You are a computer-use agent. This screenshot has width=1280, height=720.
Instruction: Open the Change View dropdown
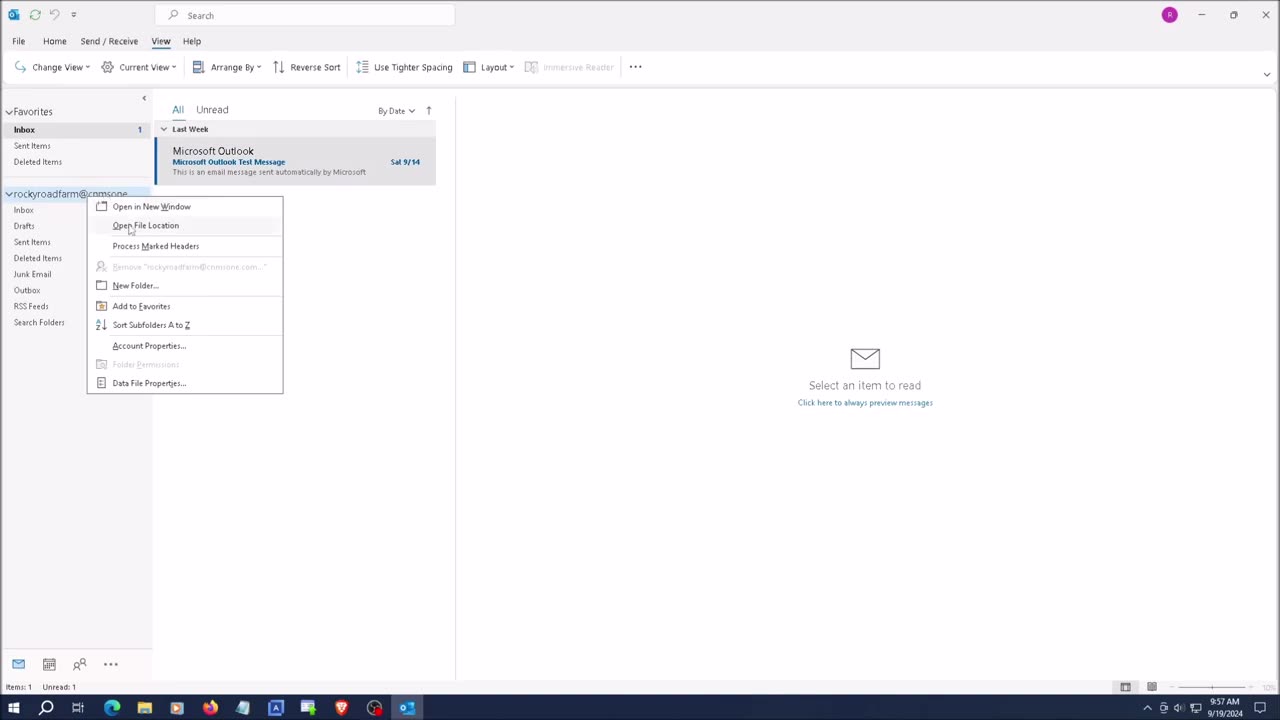pos(52,67)
